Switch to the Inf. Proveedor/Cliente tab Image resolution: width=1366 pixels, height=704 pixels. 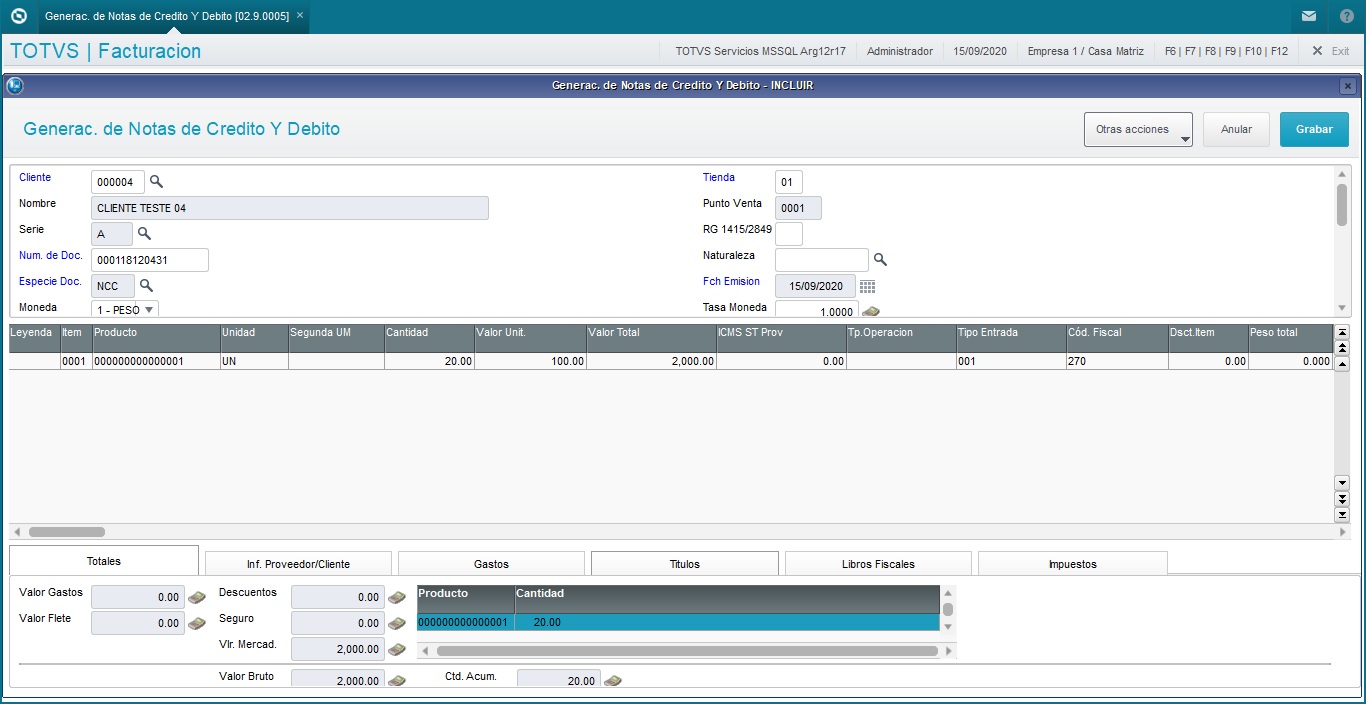pos(298,564)
